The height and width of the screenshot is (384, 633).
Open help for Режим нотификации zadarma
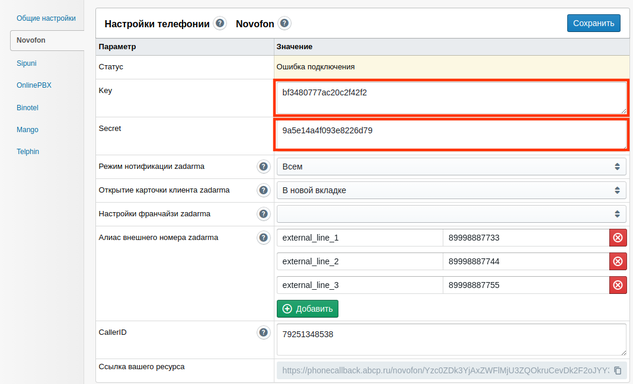(263, 166)
